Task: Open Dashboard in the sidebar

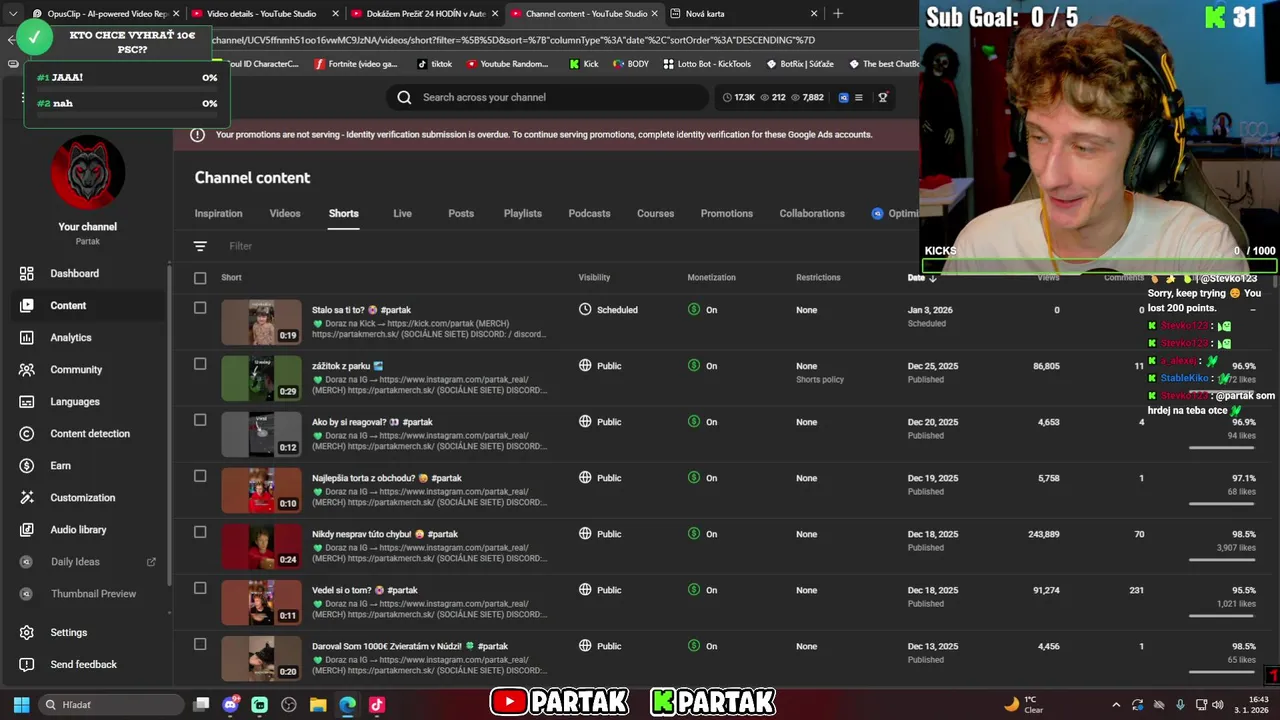Action: (x=75, y=273)
